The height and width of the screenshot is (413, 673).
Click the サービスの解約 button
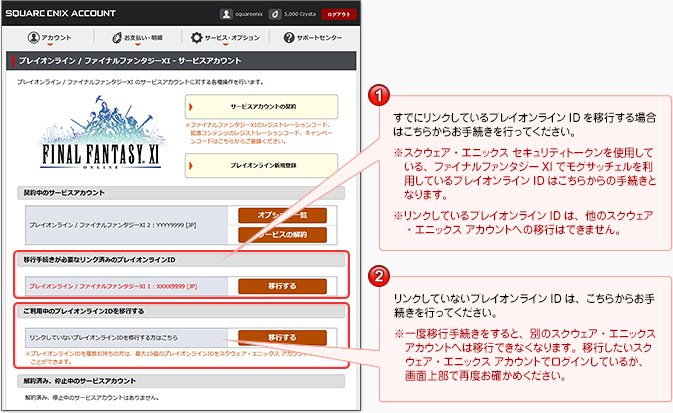(282, 235)
